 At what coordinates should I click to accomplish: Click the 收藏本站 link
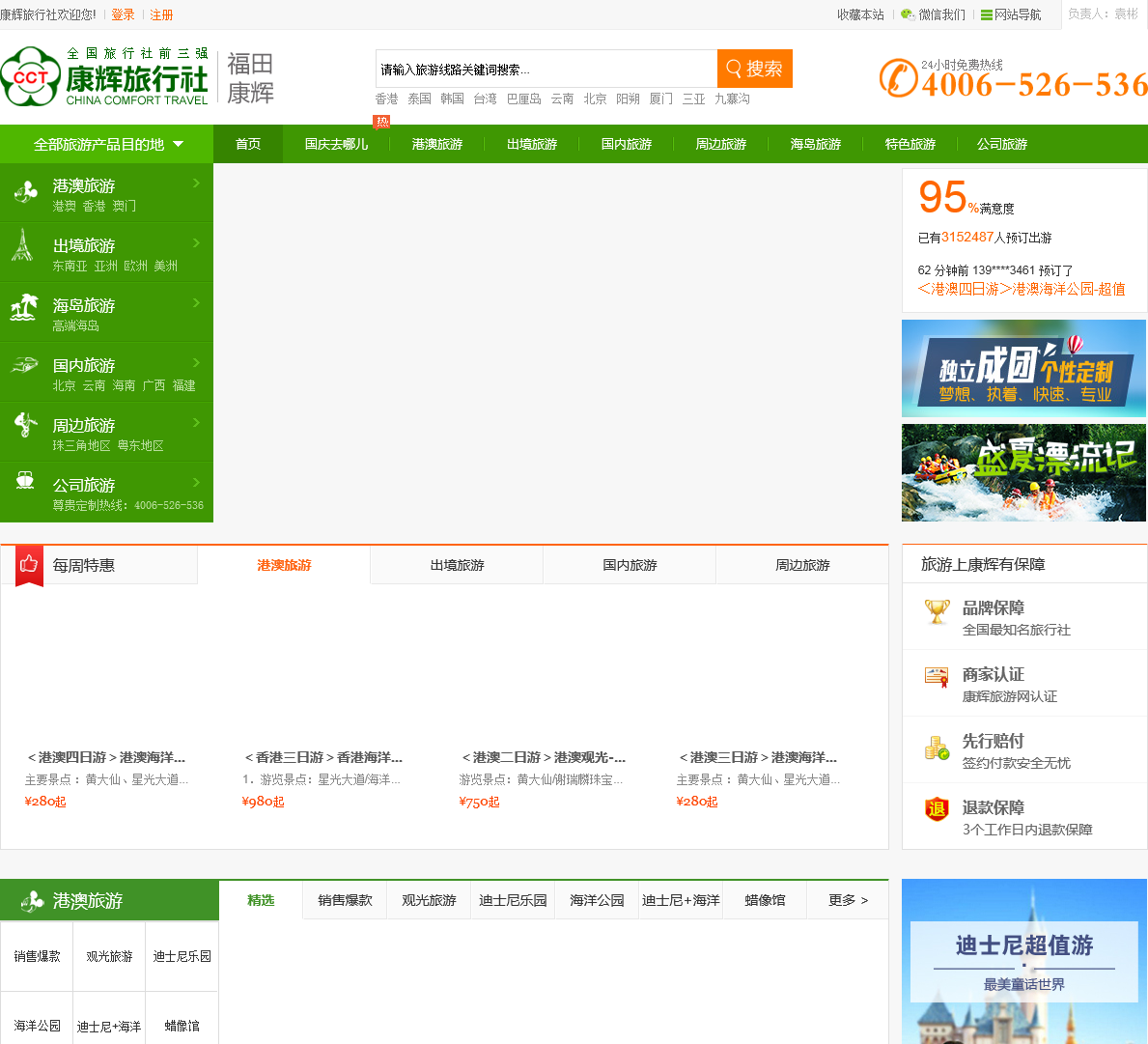(x=860, y=14)
